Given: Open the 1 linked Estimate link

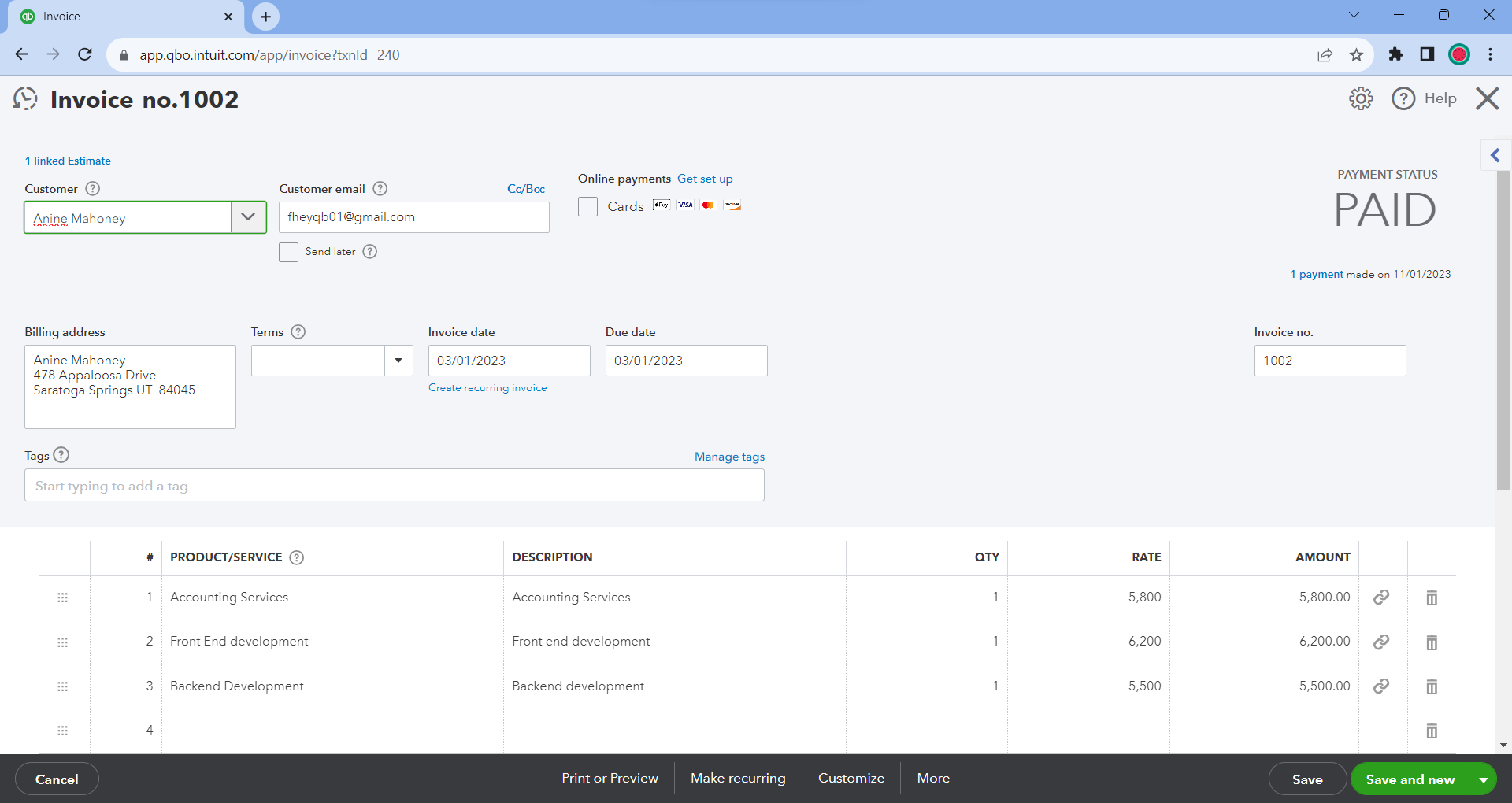Looking at the screenshot, I should (68, 161).
